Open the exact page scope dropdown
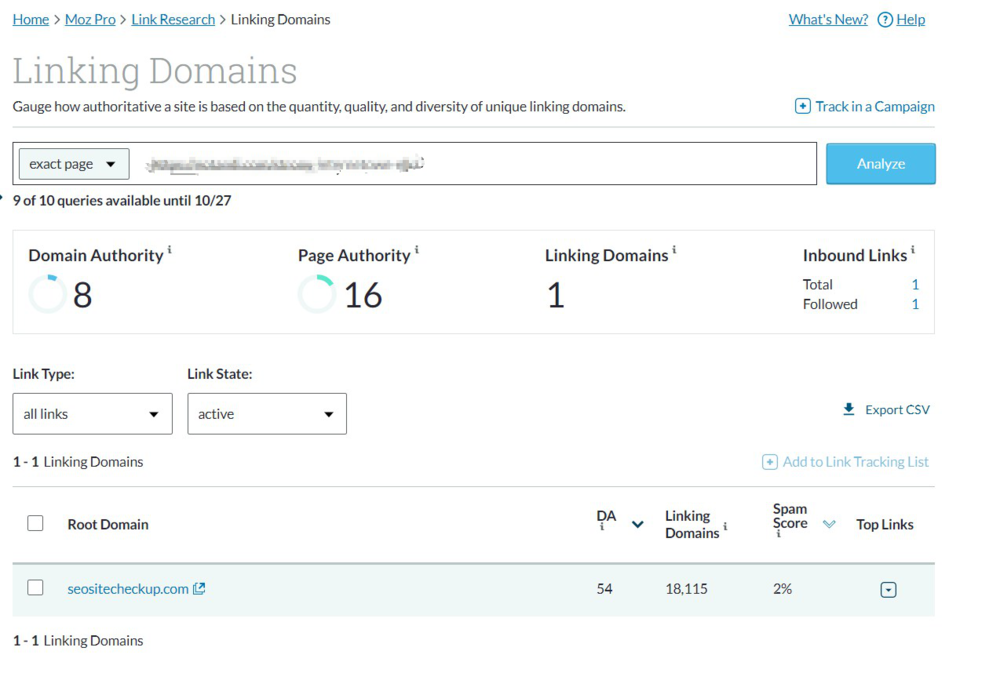1000x680 pixels. tap(74, 164)
